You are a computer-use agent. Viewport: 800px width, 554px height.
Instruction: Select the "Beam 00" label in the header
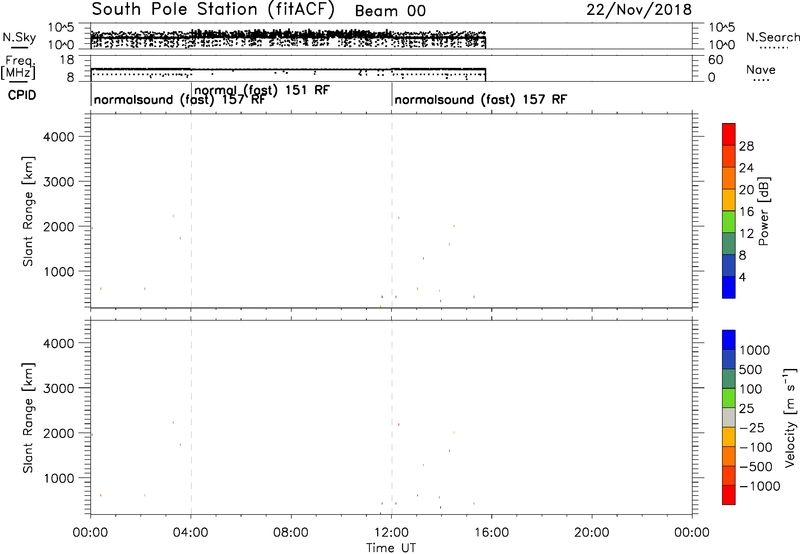[390, 11]
